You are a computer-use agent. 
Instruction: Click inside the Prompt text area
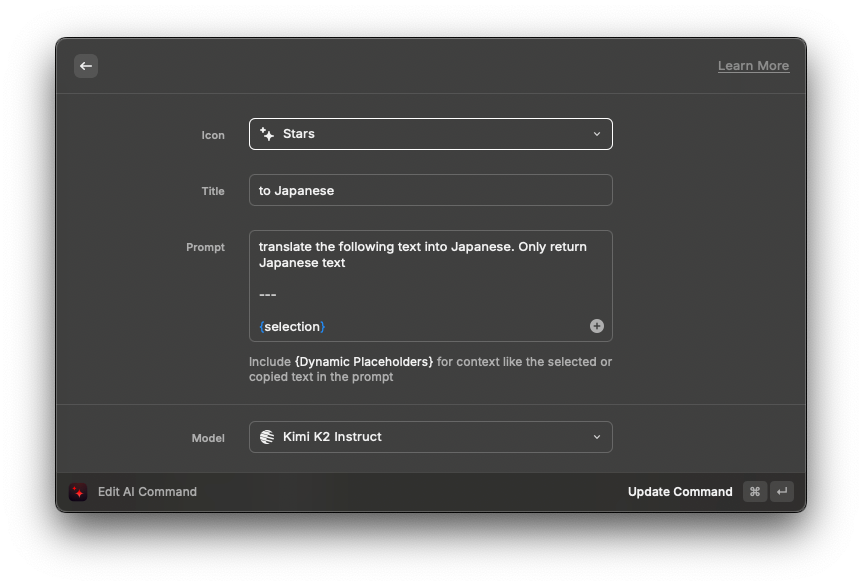pyautogui.click(x=430, y=286)
